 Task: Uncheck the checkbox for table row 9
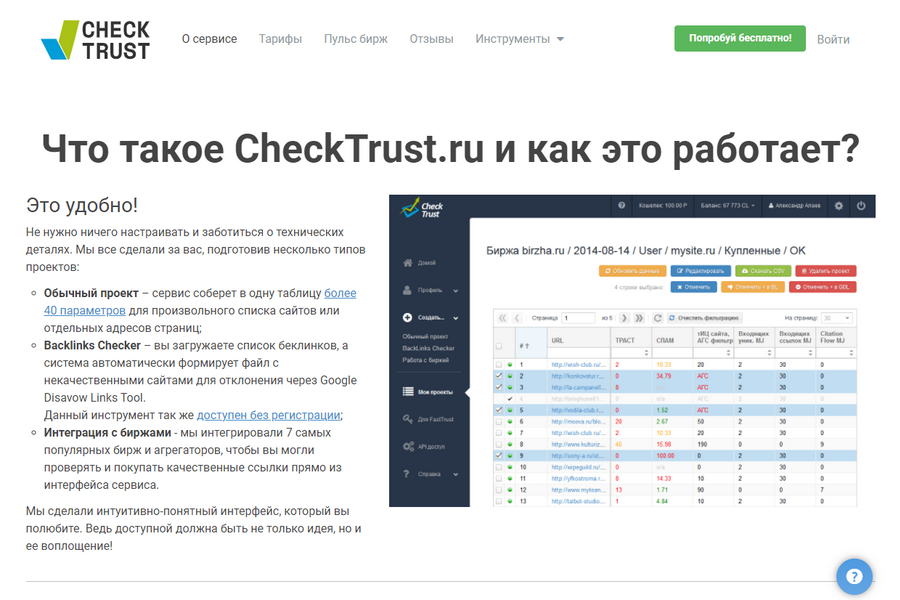499,455
